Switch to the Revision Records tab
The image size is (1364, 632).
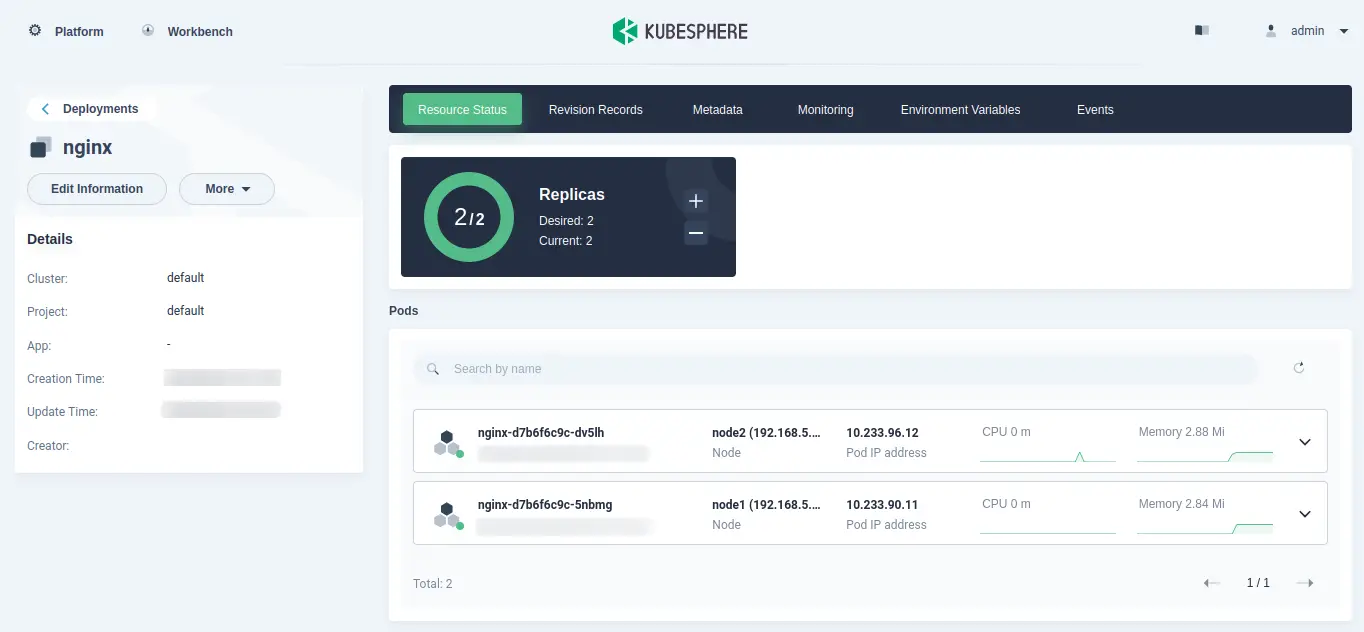pyautogui.click(x=595, y=110)
